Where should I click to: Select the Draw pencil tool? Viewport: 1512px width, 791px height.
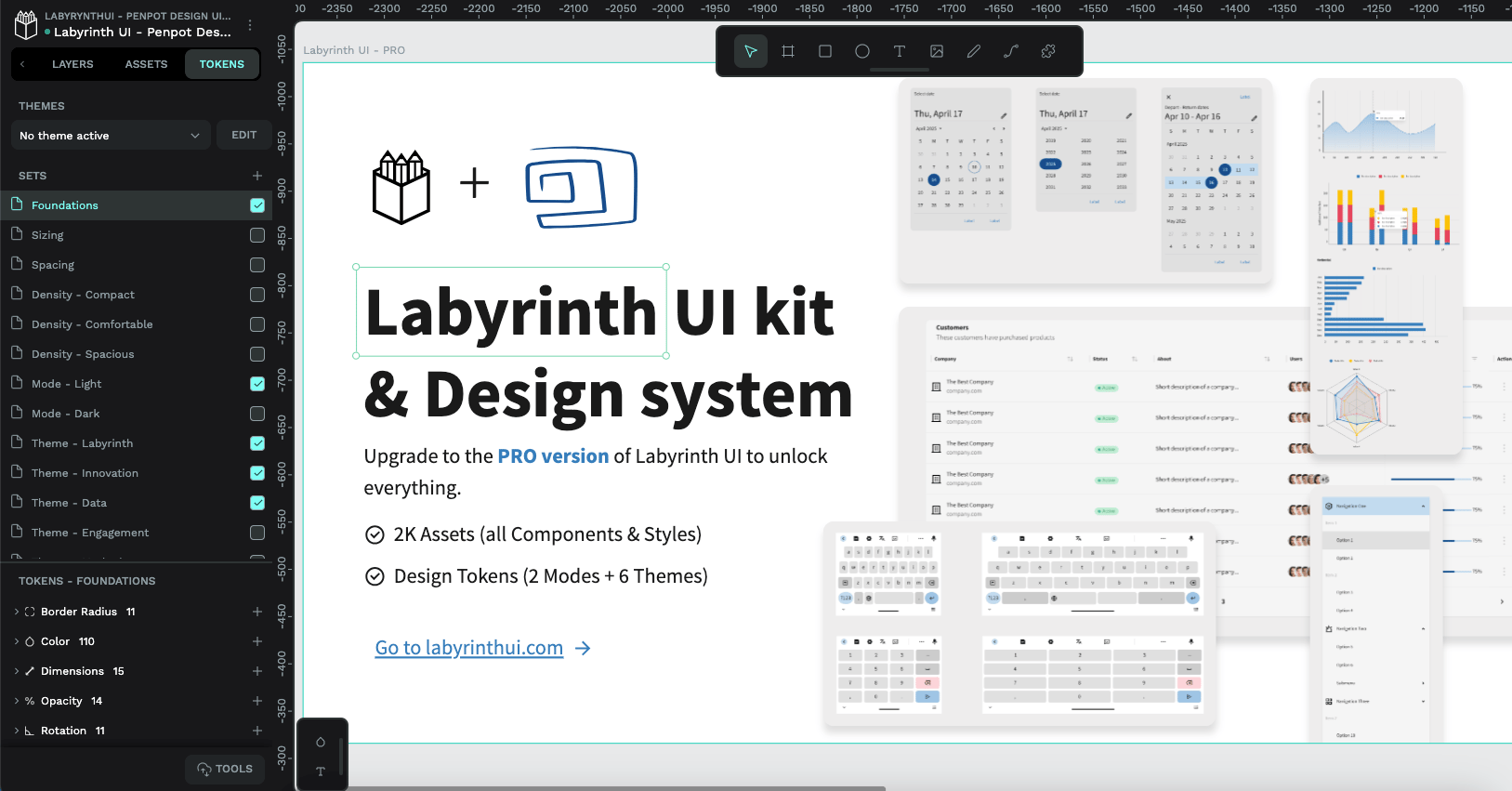[974, 51]
